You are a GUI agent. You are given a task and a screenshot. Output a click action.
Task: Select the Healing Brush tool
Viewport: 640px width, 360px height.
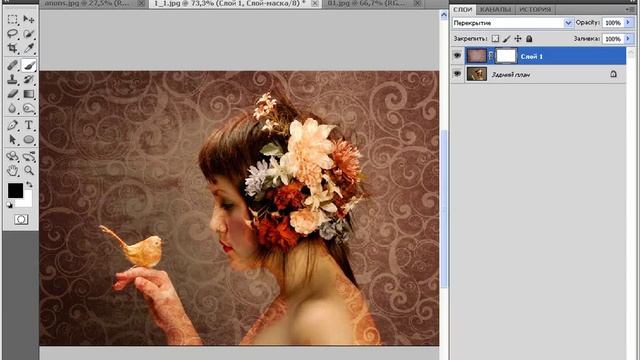pos(12,65)
